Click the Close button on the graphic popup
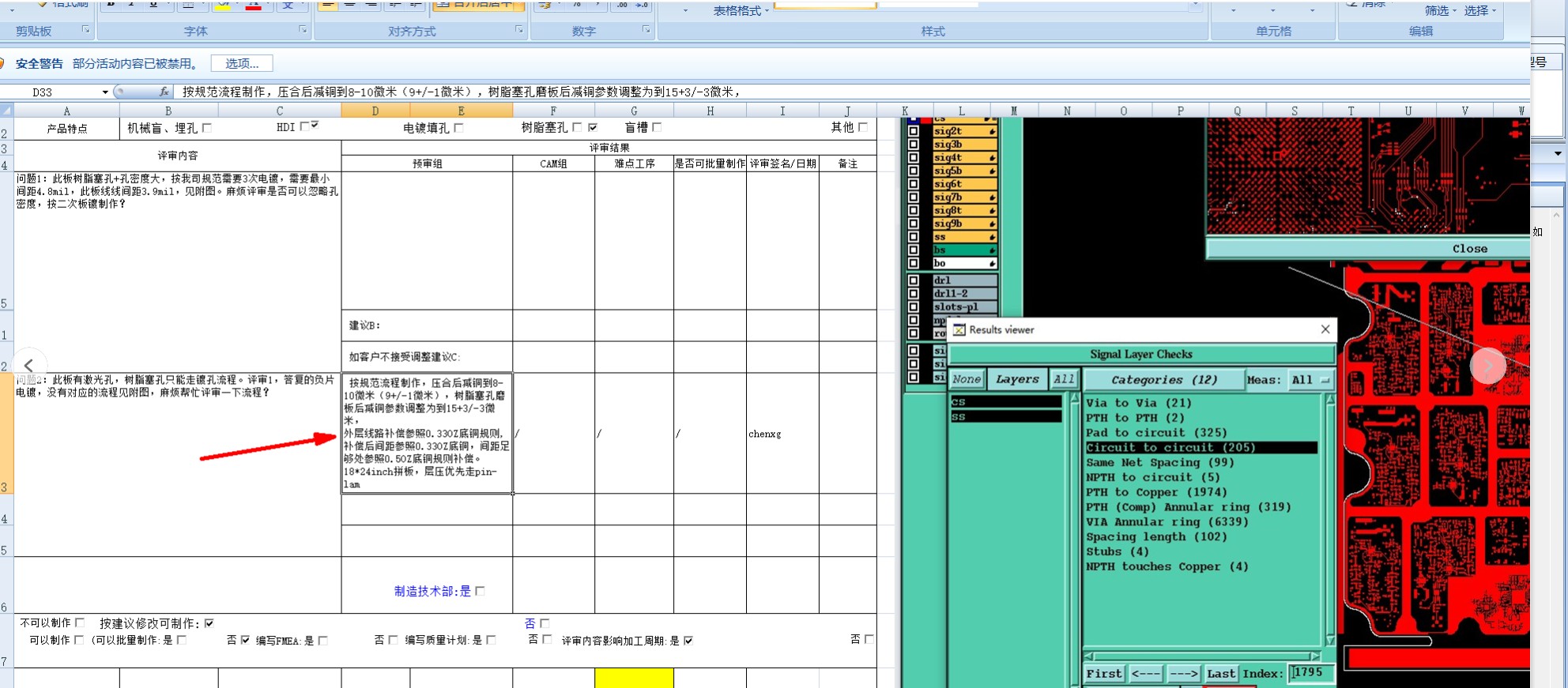The image size is (1568, 688). point(1469,249)
